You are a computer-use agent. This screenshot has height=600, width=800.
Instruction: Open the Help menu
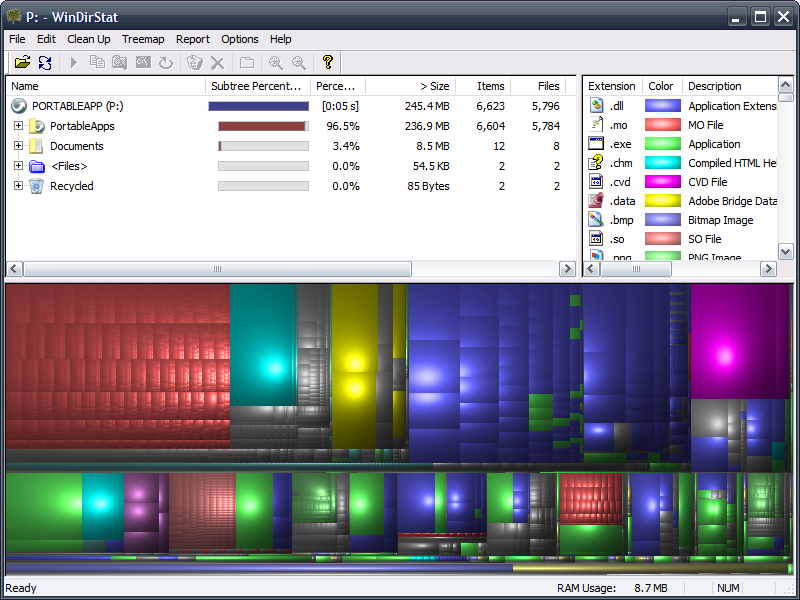click(x=281, y=39)
